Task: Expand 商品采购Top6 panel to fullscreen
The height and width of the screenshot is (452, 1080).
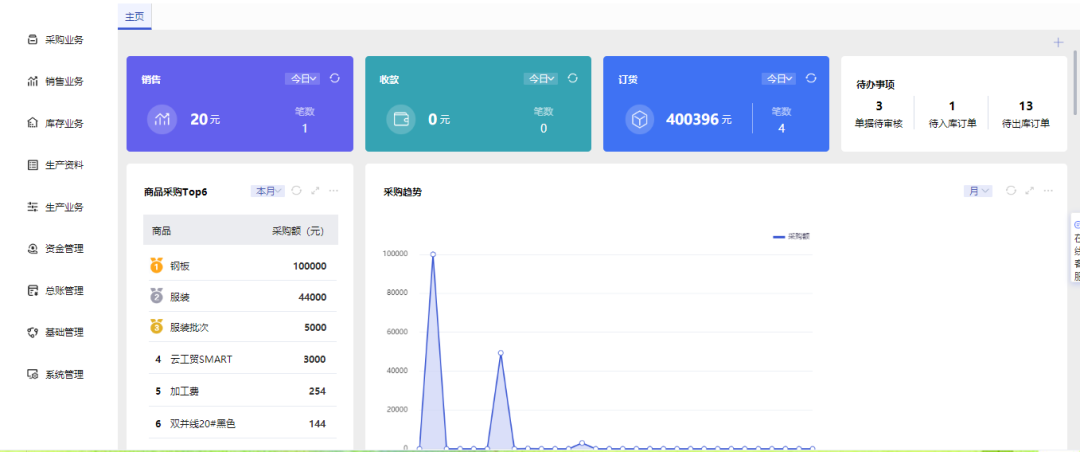Action: [316, 190]
